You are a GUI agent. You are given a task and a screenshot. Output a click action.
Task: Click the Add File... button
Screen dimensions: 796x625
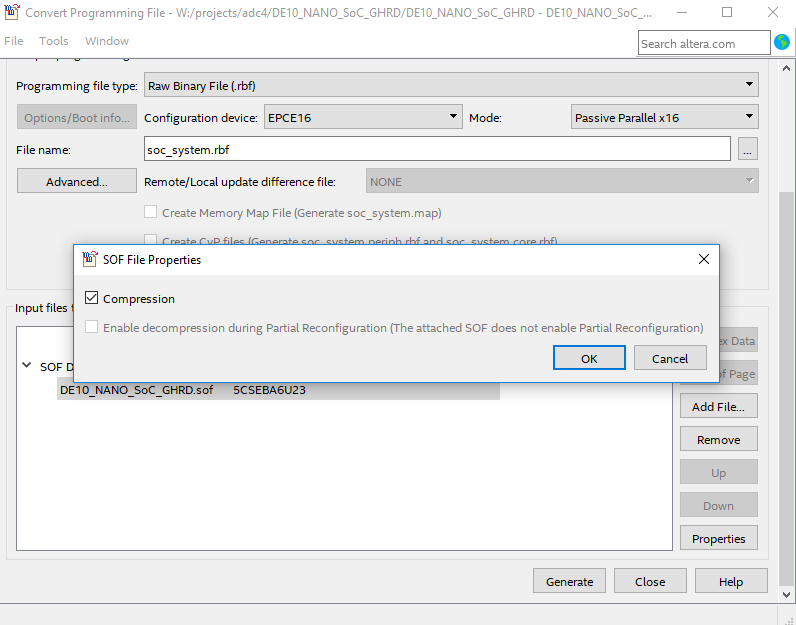718,406
